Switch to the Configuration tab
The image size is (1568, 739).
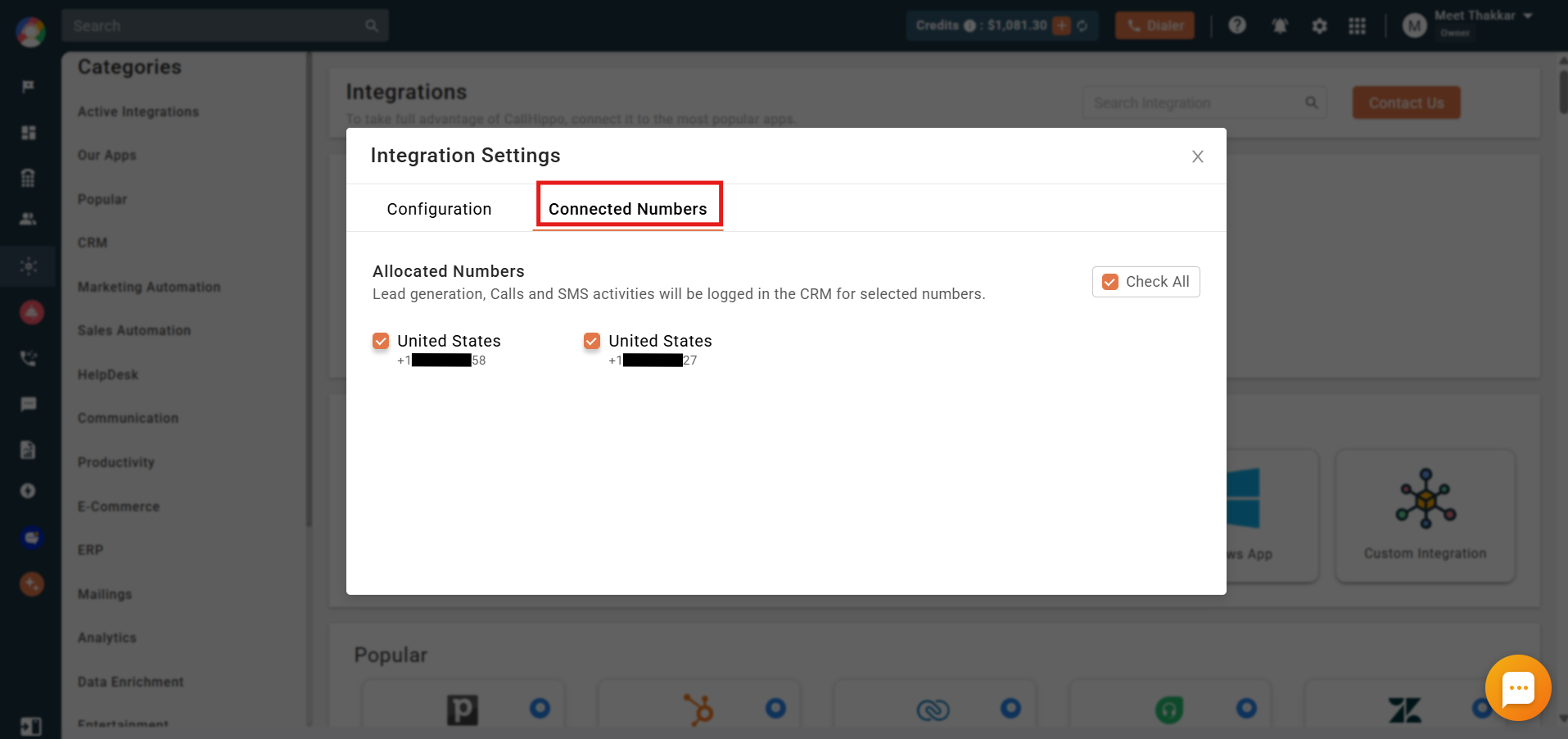[x=439, y=209]
